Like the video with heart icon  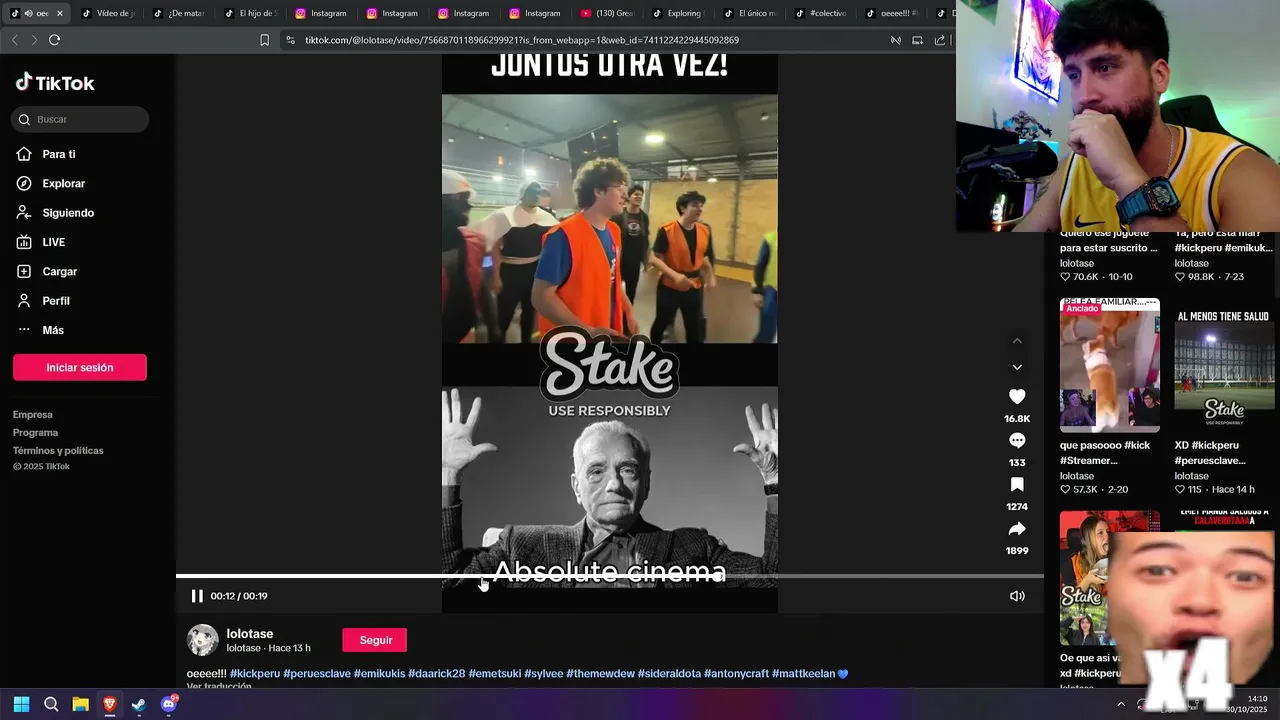pyautogui.click(x=1017, y=397)
